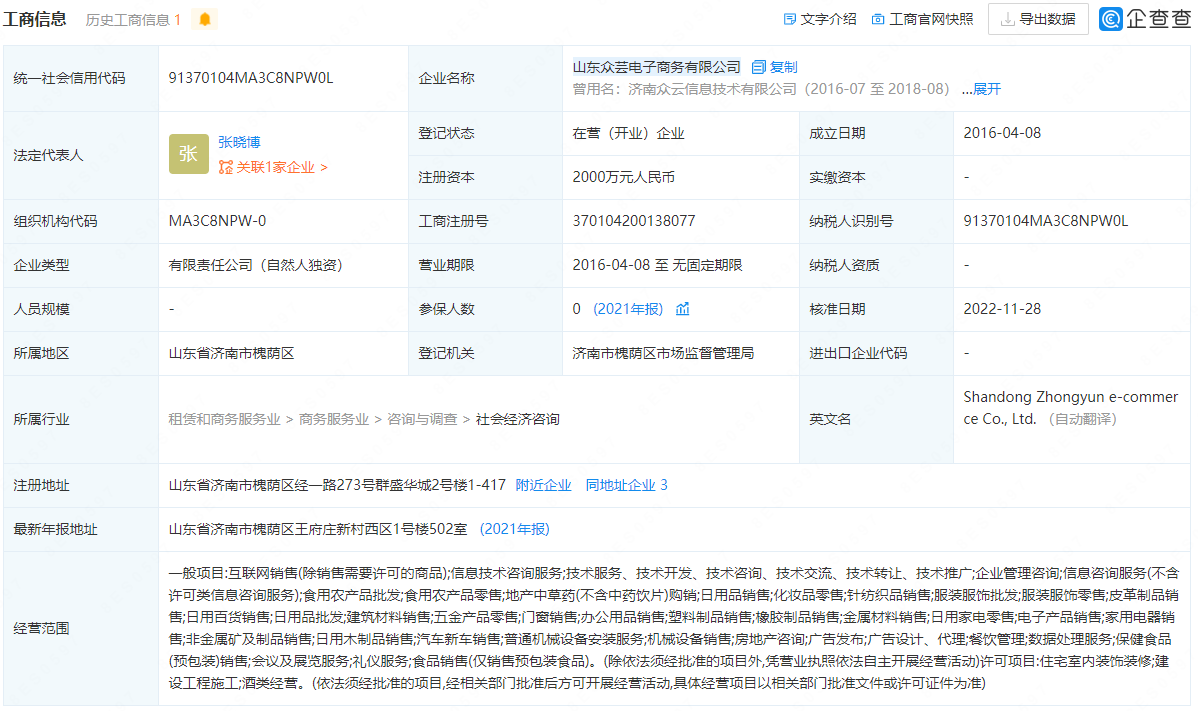The image size is (1198, 711).
Task: Click the orange bell notification icon
Action: pyautogui.click(x=204, y=19)
